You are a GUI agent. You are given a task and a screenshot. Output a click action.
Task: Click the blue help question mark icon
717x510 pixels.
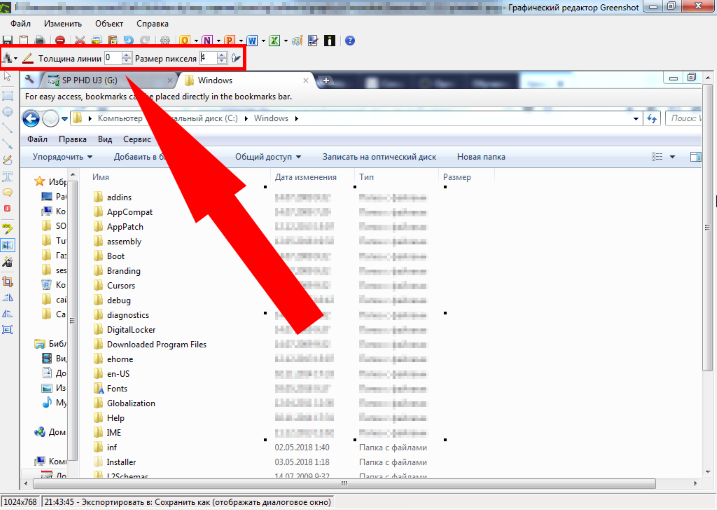[x=350, y=41]
